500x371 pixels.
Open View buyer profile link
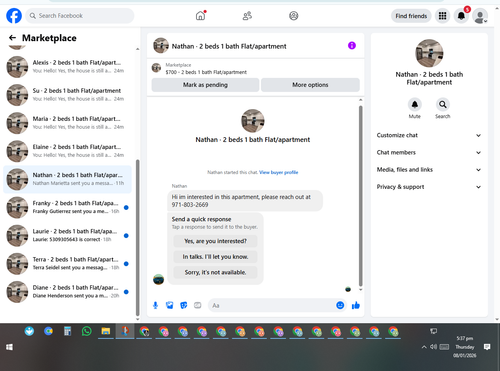coord(279,172)
